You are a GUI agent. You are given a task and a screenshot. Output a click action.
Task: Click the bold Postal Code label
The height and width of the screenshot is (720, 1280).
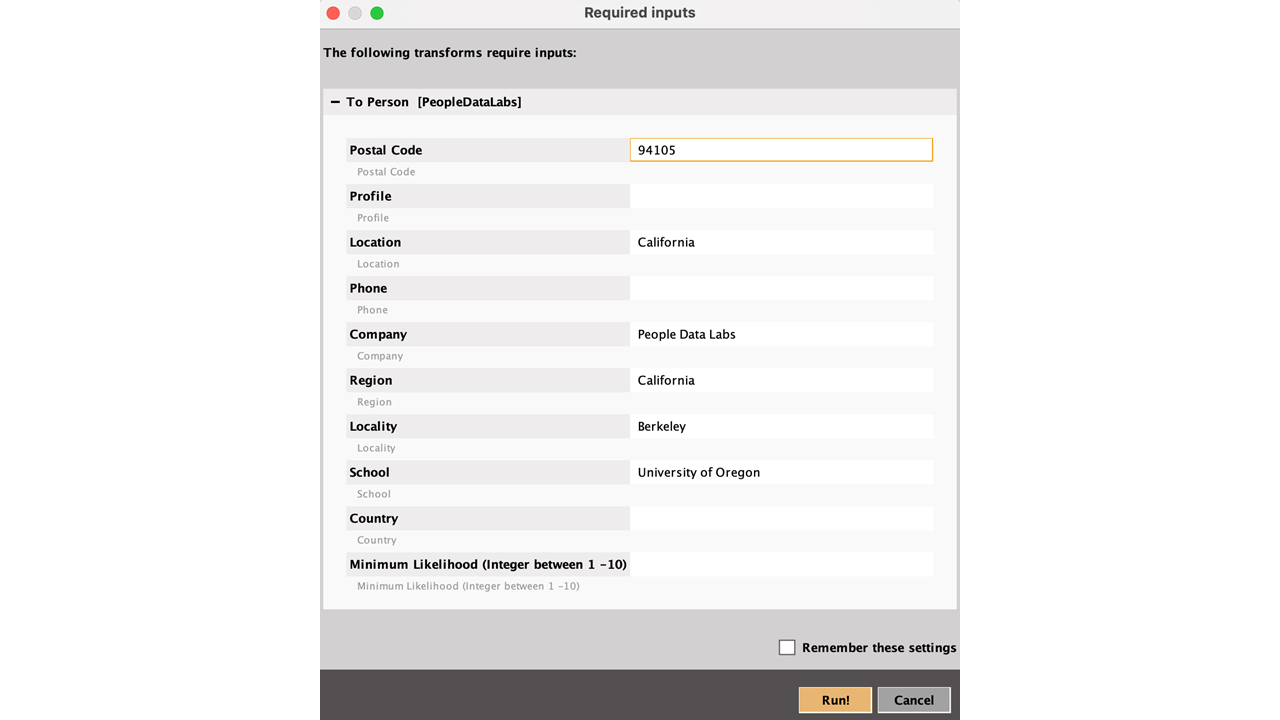pos(386,150)
